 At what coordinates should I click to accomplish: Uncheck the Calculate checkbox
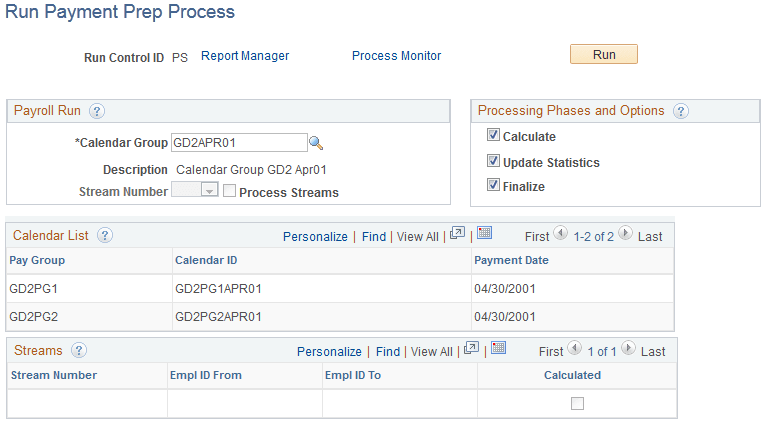coord(493,136)
